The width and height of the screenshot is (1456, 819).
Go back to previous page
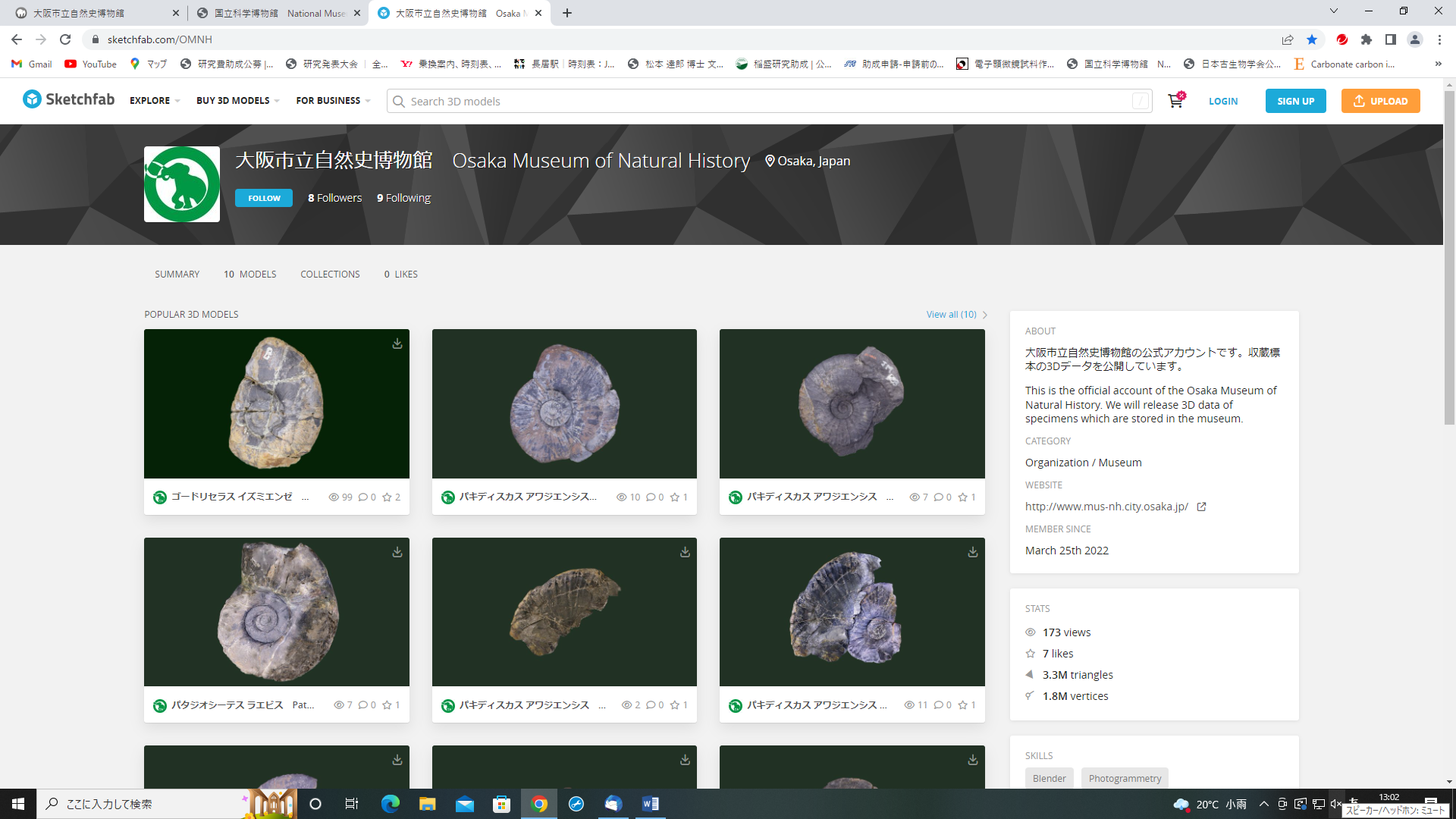tap(17, 39)
